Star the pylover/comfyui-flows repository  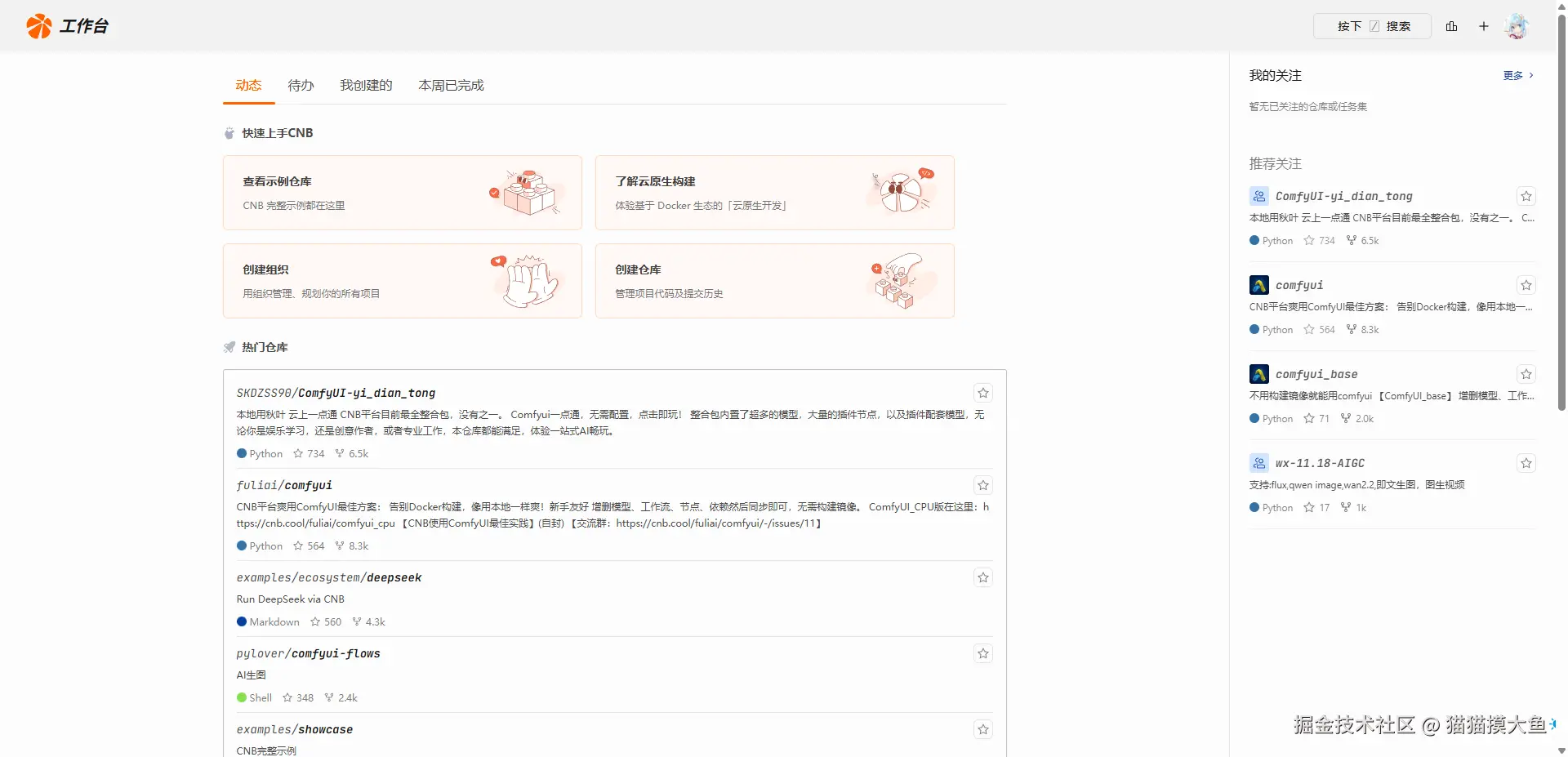[983, 653]
